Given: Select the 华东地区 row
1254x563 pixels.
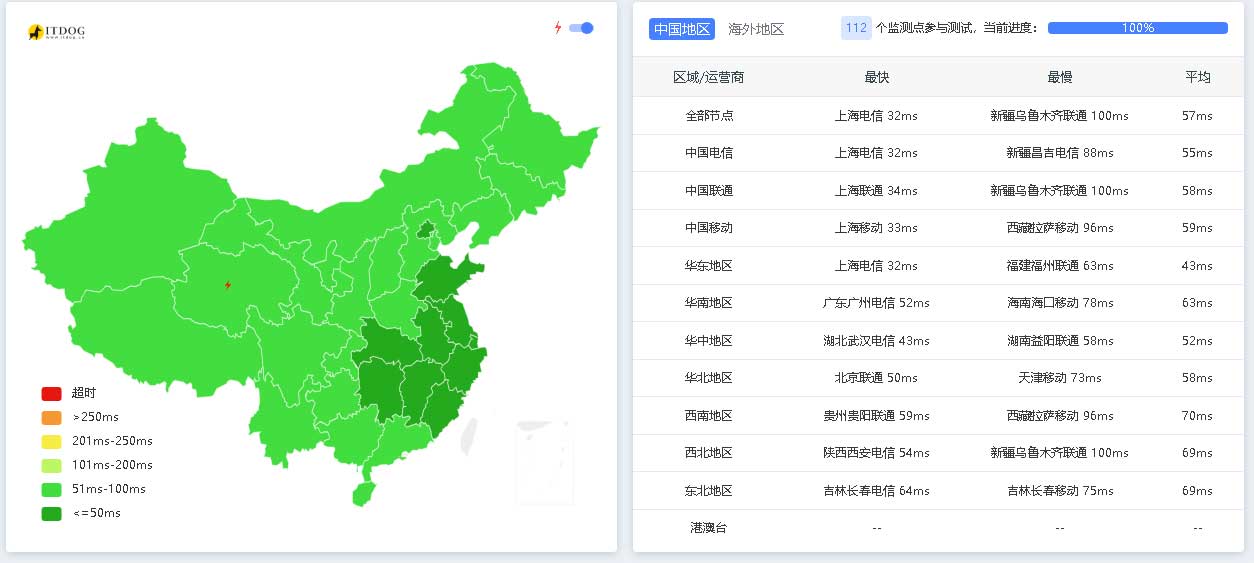Looking at the screenshot, I should tap(938, 266).
